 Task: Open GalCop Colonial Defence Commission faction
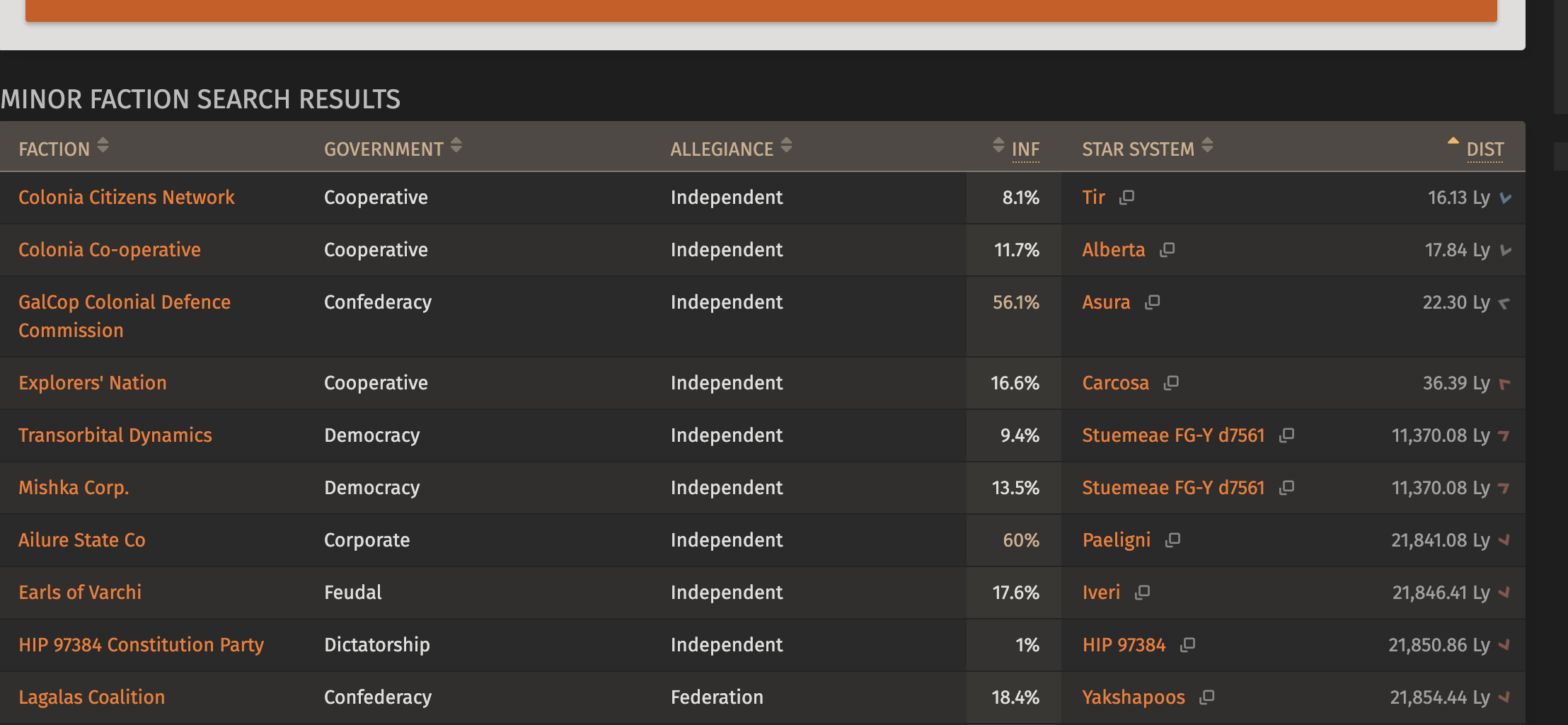pyautogui.click(x=125, y=316)
